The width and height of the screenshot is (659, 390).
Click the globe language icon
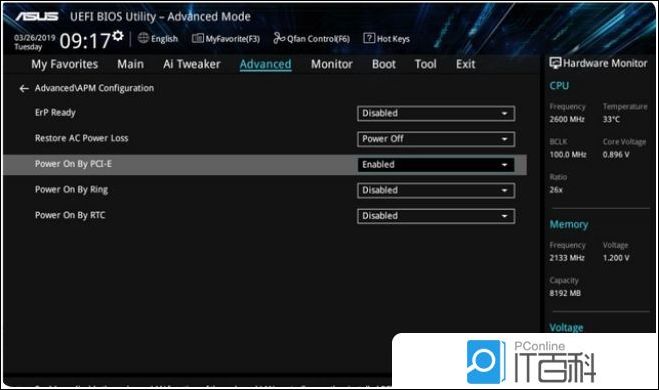click(x=143, y=38)
